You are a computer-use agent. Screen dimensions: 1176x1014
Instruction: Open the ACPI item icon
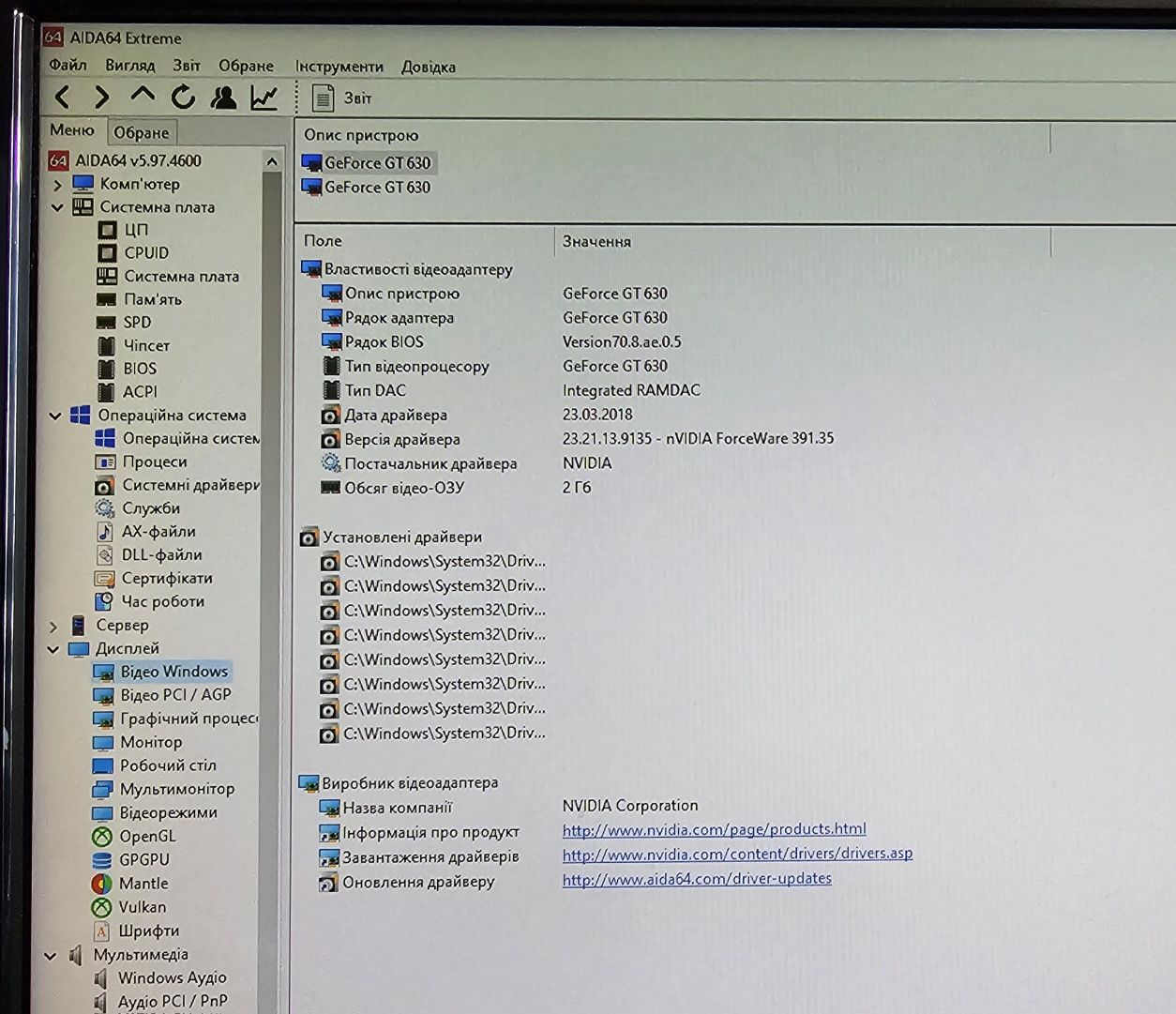107,392
